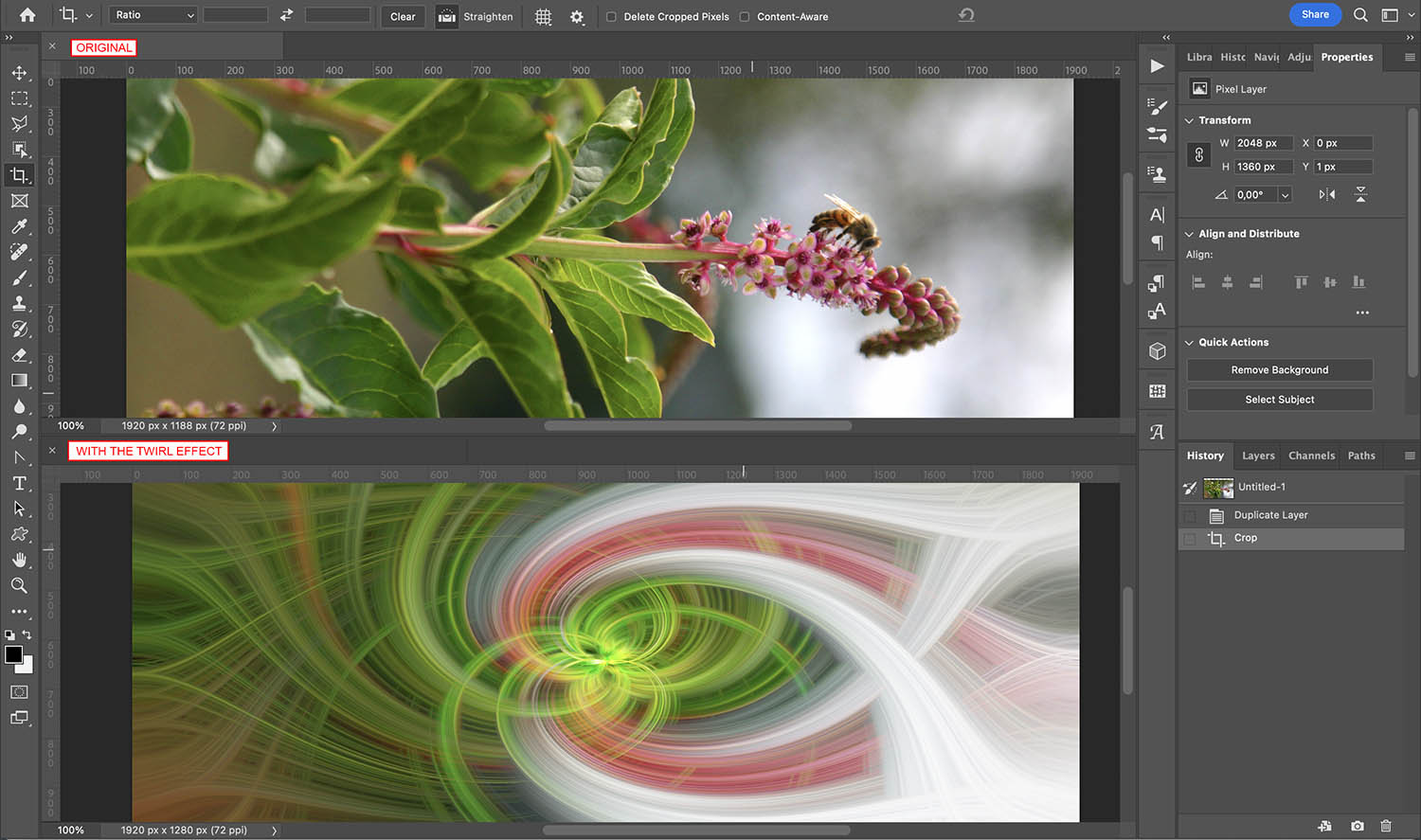The image size is (1421, 840).
Task: Open the Ratio dropdown in the options bar
Action: pos(153,14)
